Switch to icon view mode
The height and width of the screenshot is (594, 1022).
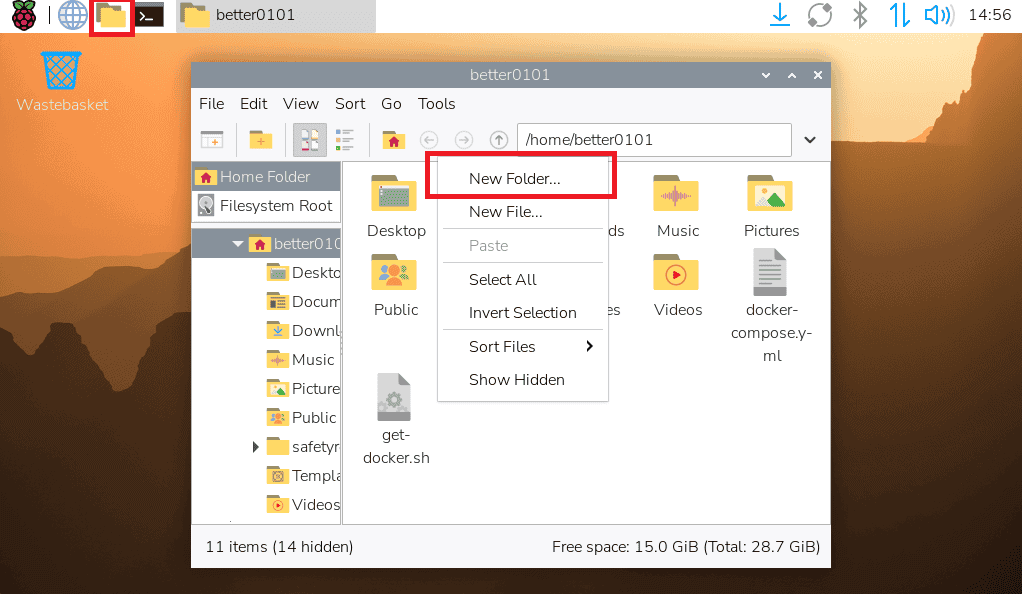(309, 140)
